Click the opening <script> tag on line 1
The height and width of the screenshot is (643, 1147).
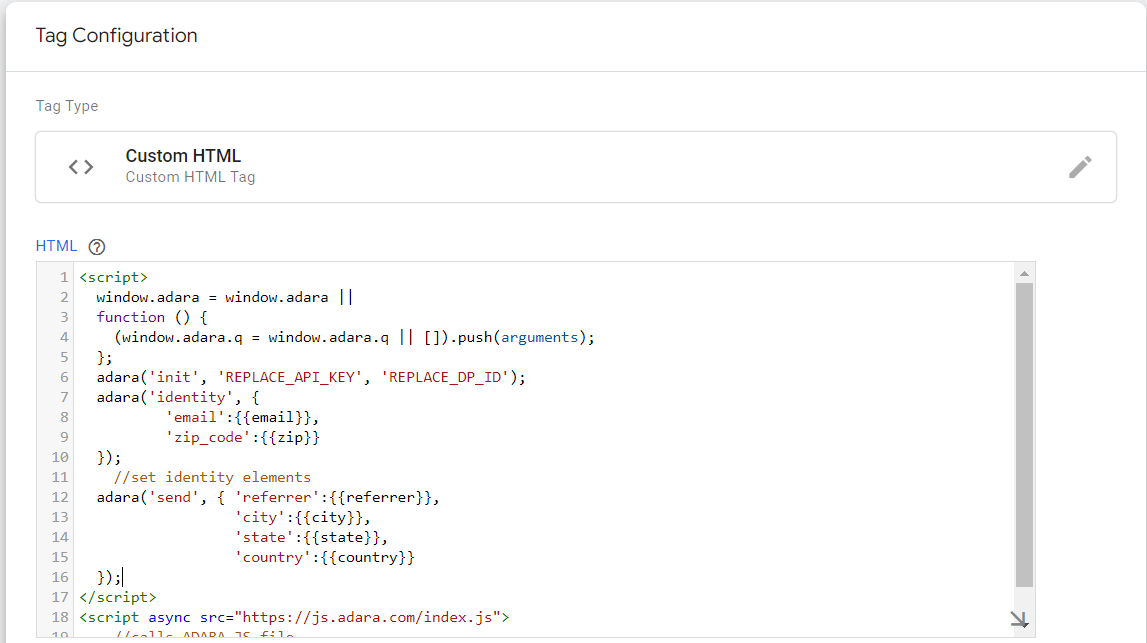tap(113, 277)
